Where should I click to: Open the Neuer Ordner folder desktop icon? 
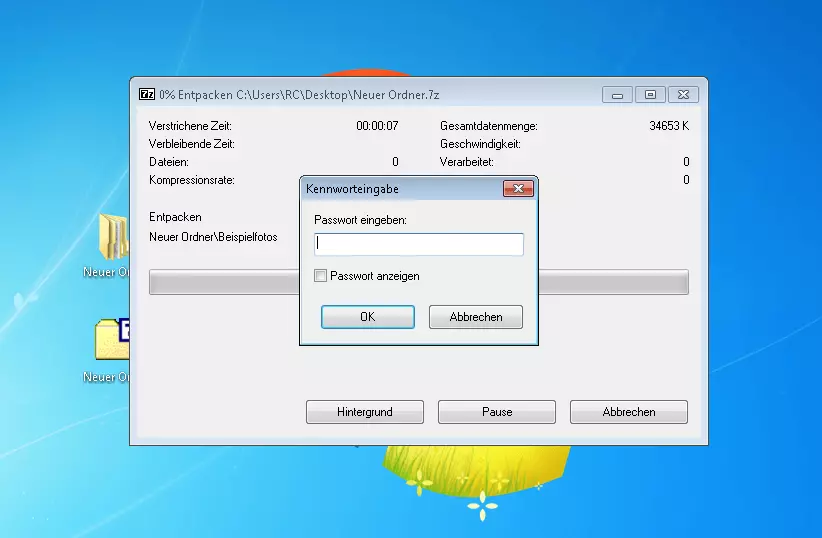[x=114, y=236]
